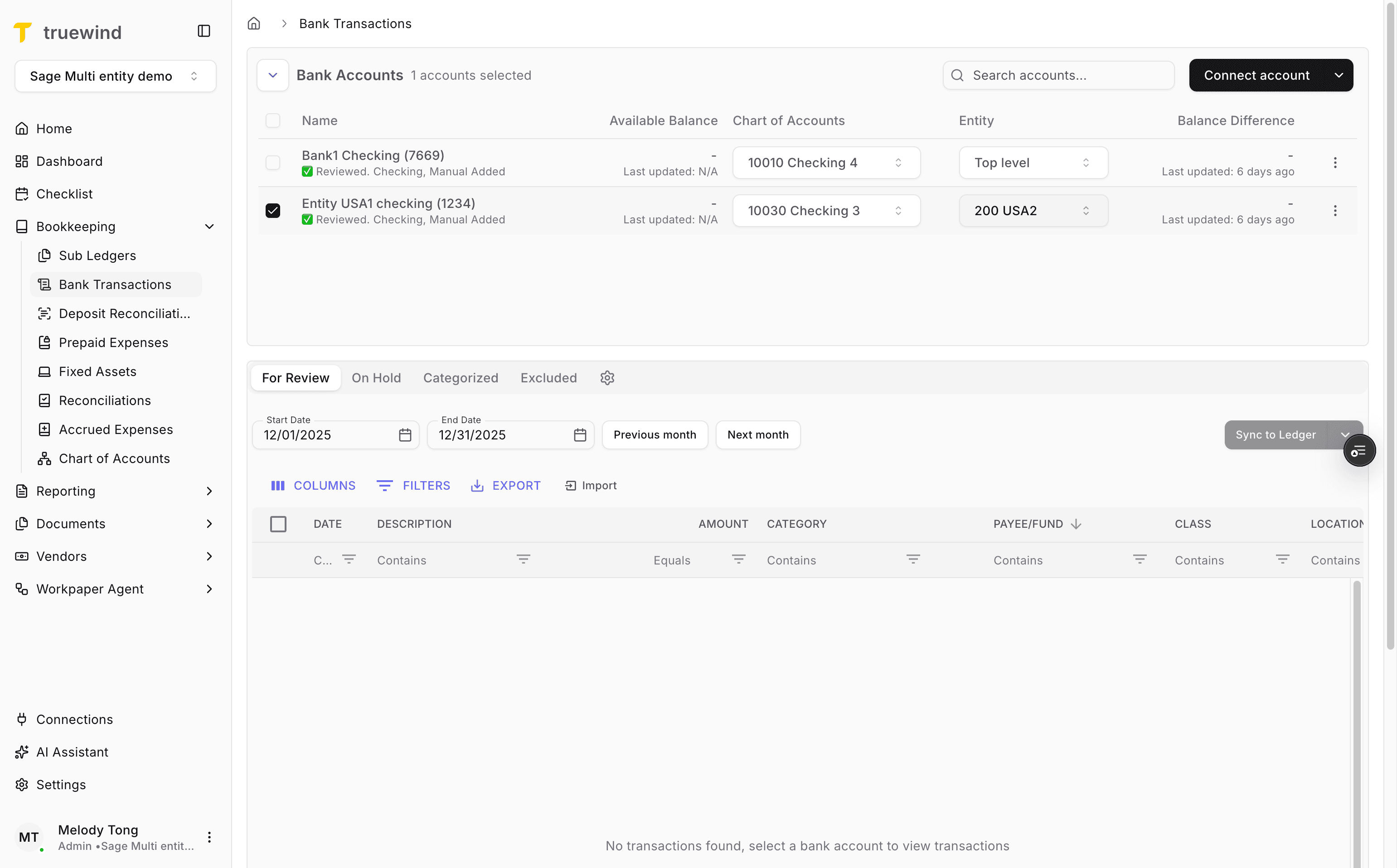Click the Search accounts field
Viewport: 1397px width, 868px height.
pyautogui.click(x=1059, y=75)
